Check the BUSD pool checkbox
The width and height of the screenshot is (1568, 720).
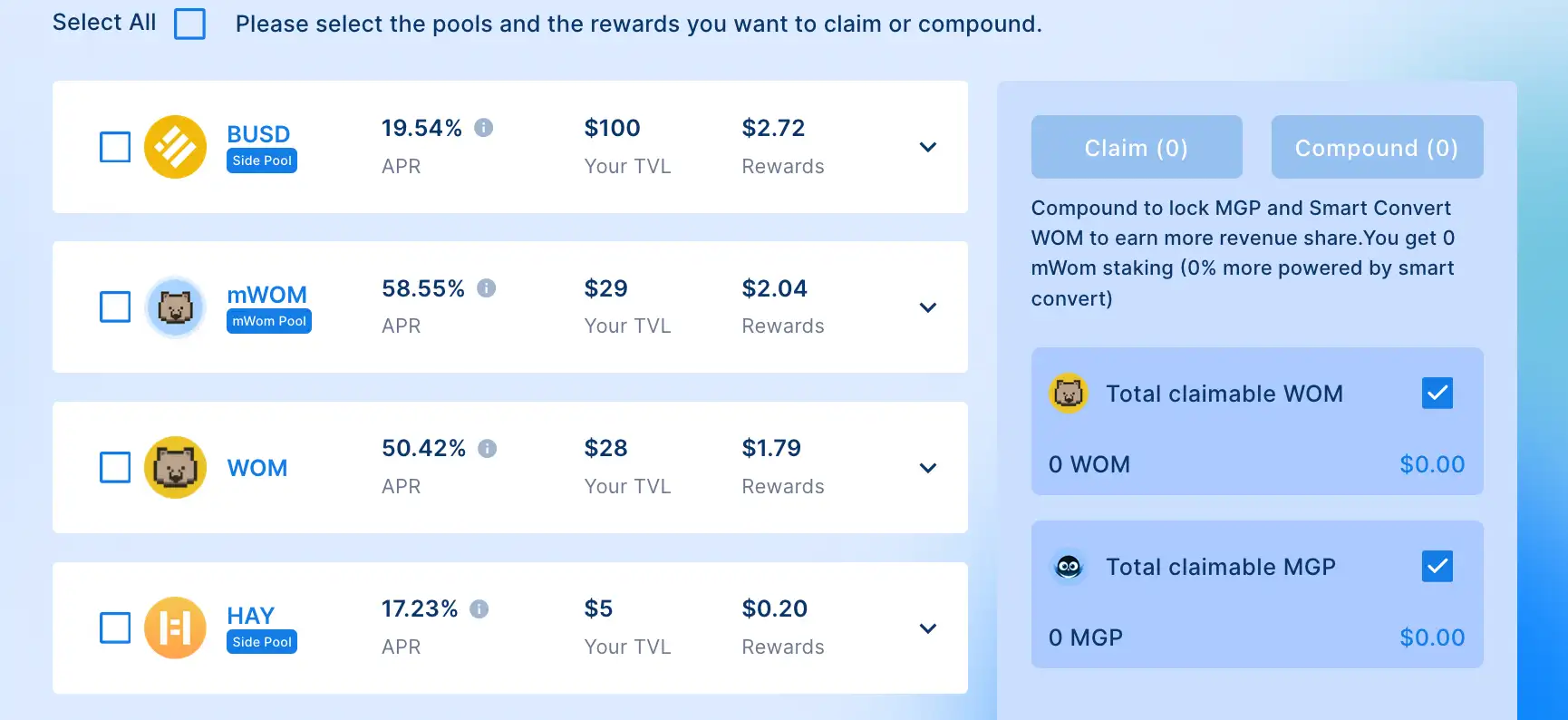click(115, 147)
